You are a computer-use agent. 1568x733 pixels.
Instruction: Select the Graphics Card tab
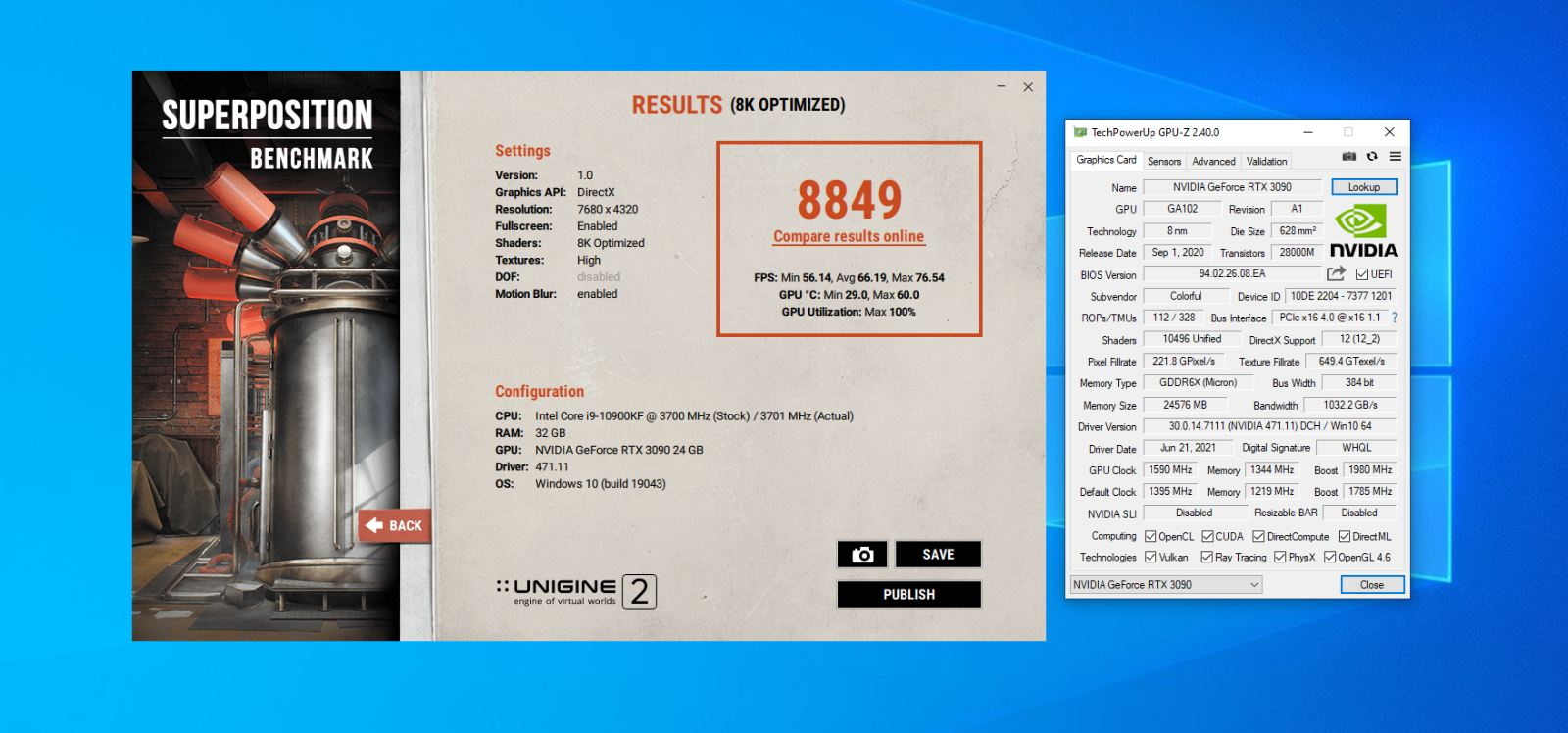[x=1106, y=160]
